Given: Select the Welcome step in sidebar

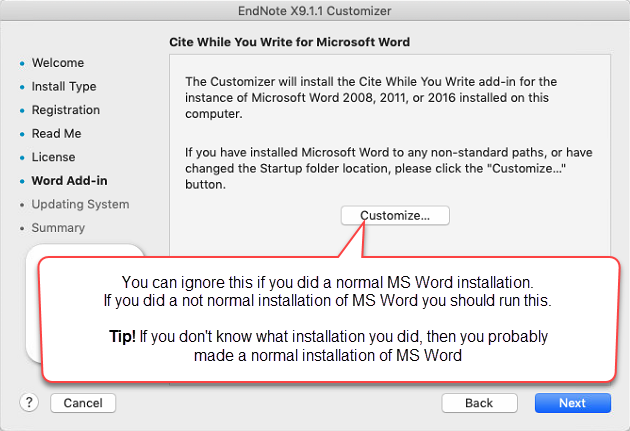Looking at the screenshot, I should [x=58, y=63].
